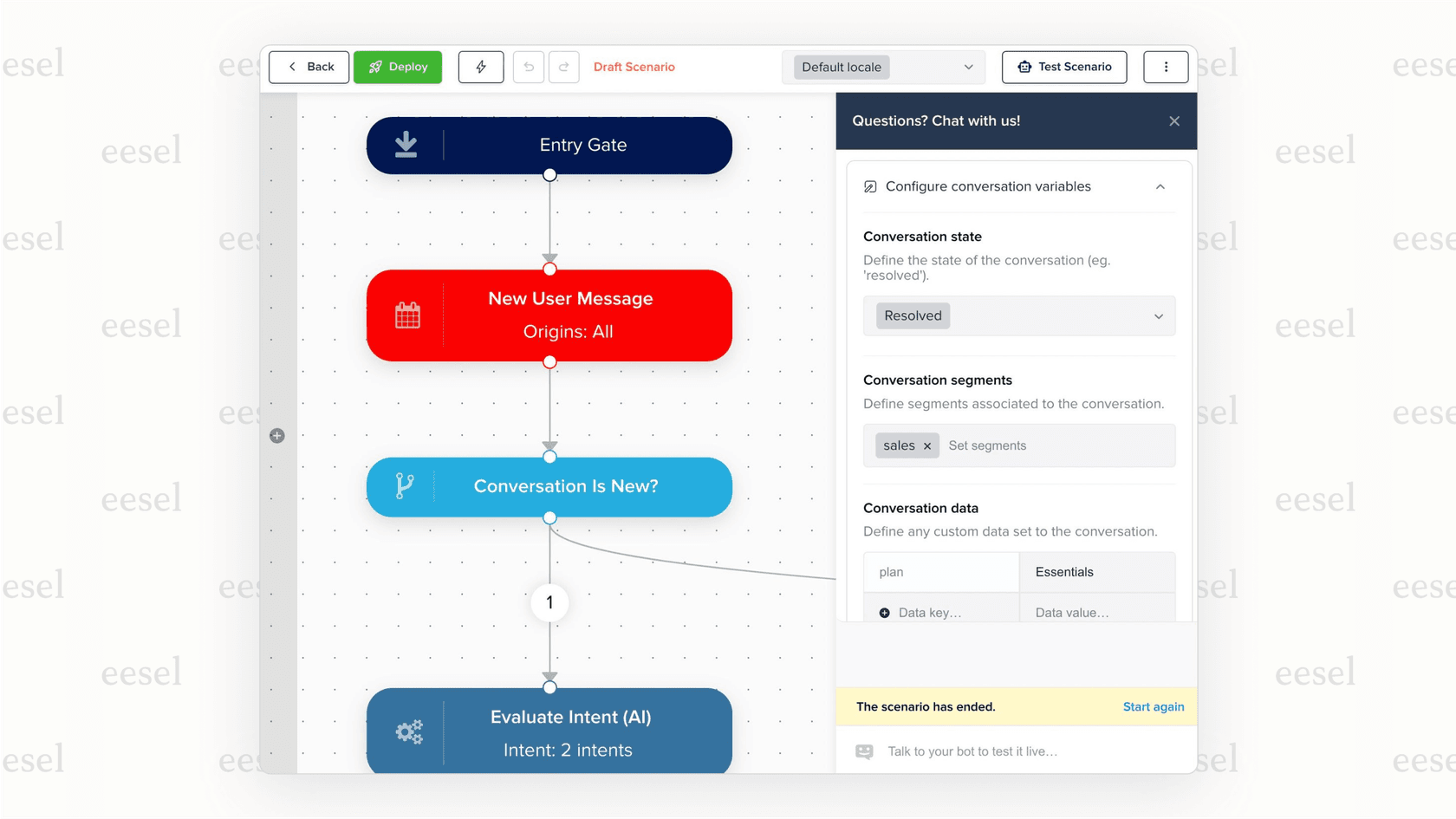Collapse the Configure conversation variables section
1456x819 pixels.
tap(1160, 186)
